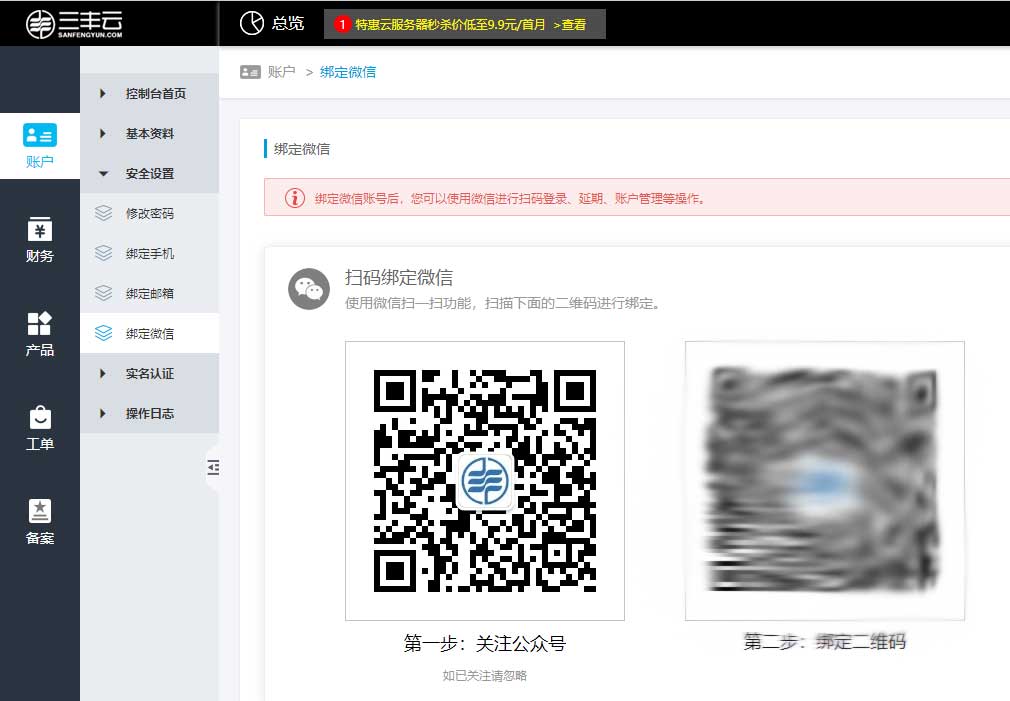Click the blurred second QR code

pyautogui.click(x=824, y=481)
